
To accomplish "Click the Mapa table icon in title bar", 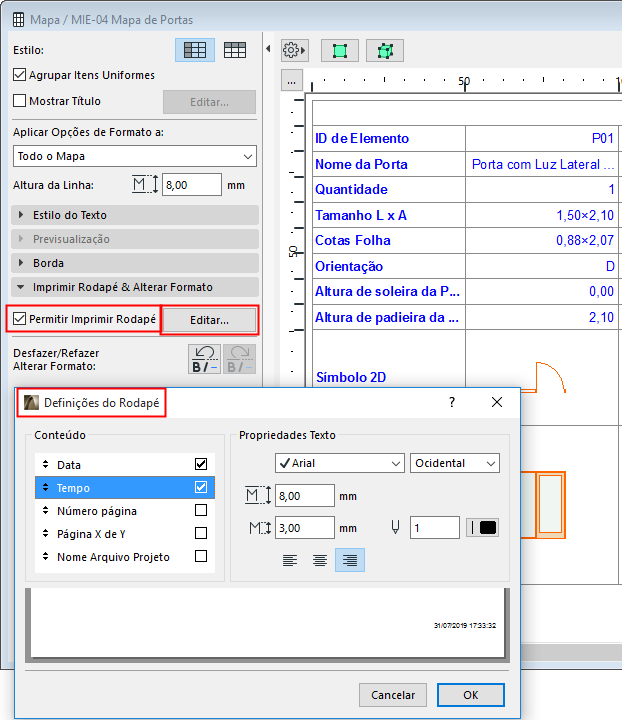I will [x=18, y=20].
